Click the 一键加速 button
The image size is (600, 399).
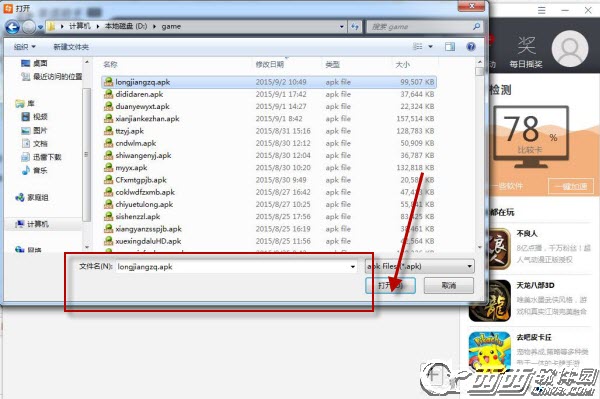(571, 186)
